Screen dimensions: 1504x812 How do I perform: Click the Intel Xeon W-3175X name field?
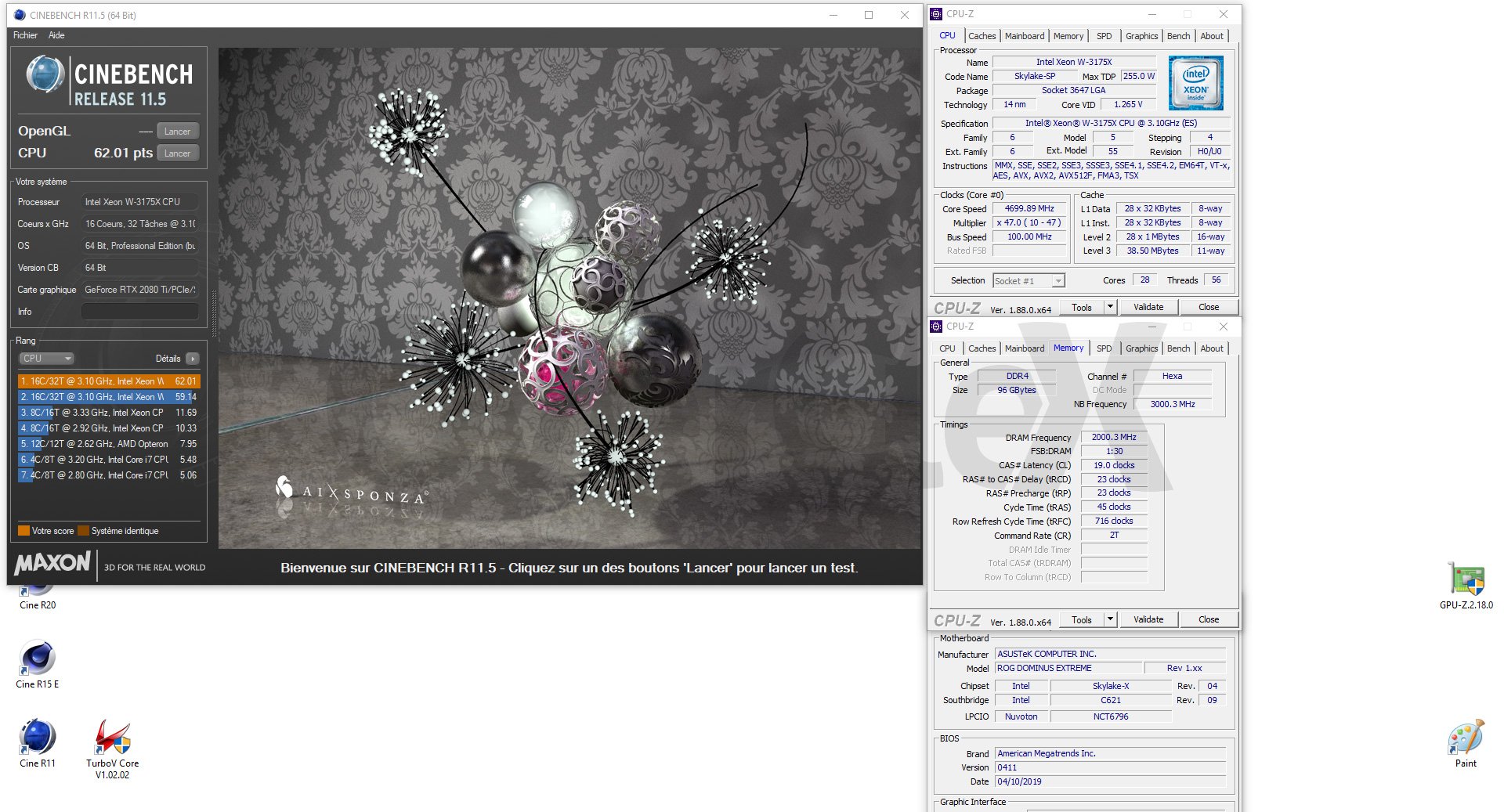click(1074, 62)
